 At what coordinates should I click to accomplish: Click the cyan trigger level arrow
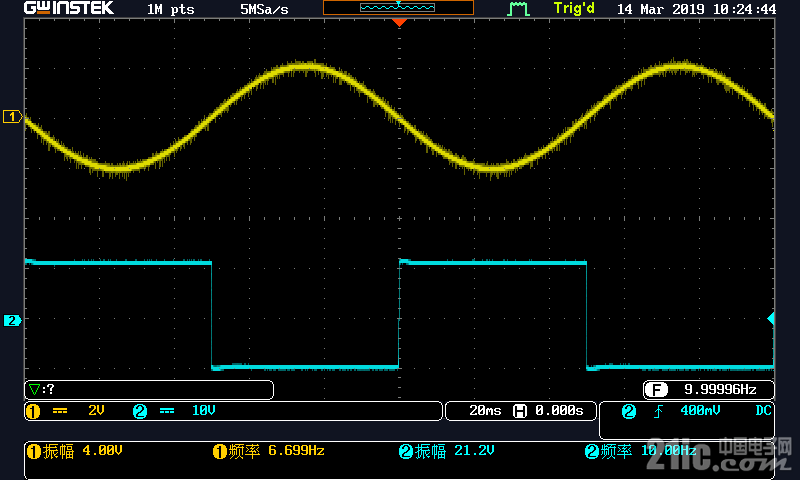[x=771, y=319]
